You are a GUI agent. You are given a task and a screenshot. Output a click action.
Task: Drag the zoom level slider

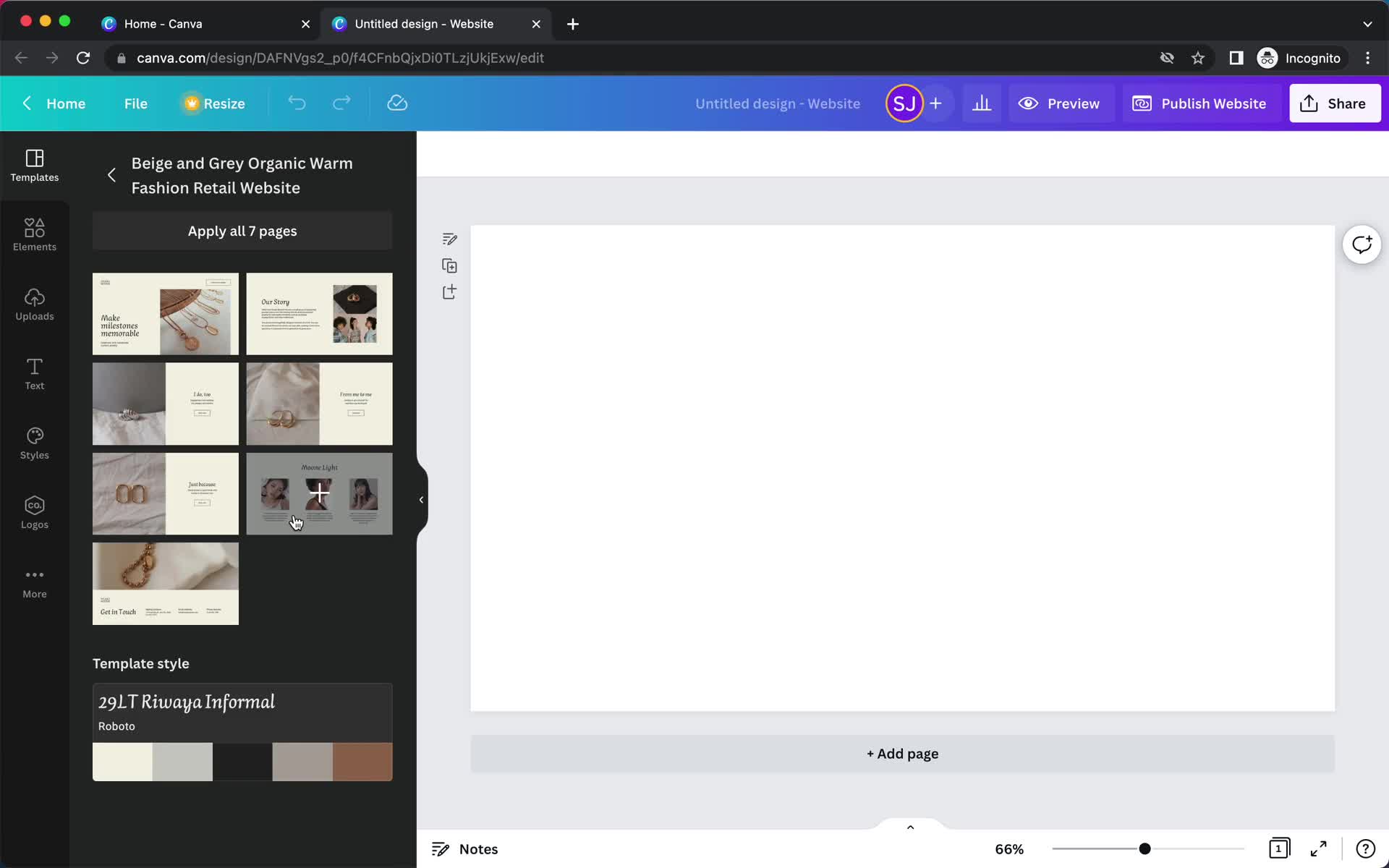(x=1143, y=848)
